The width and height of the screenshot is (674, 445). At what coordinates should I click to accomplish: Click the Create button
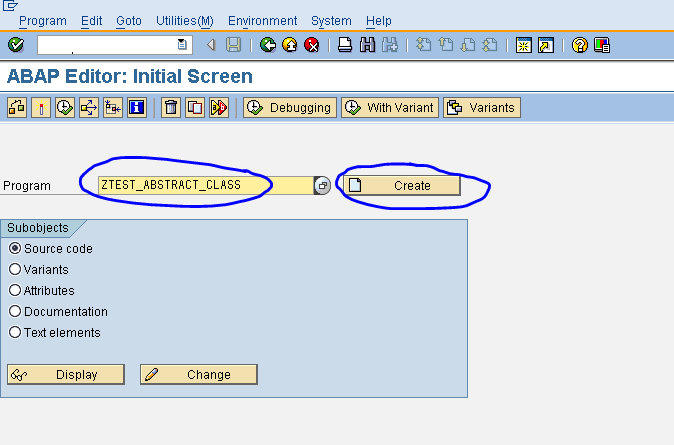[x=402, y=185]
